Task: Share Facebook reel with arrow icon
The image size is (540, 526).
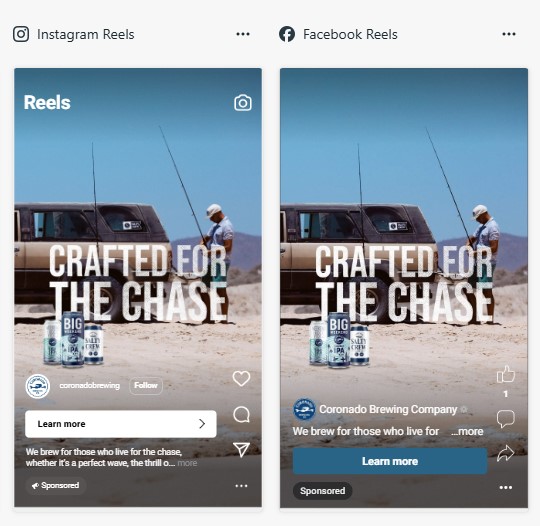Action: point(506,454)
